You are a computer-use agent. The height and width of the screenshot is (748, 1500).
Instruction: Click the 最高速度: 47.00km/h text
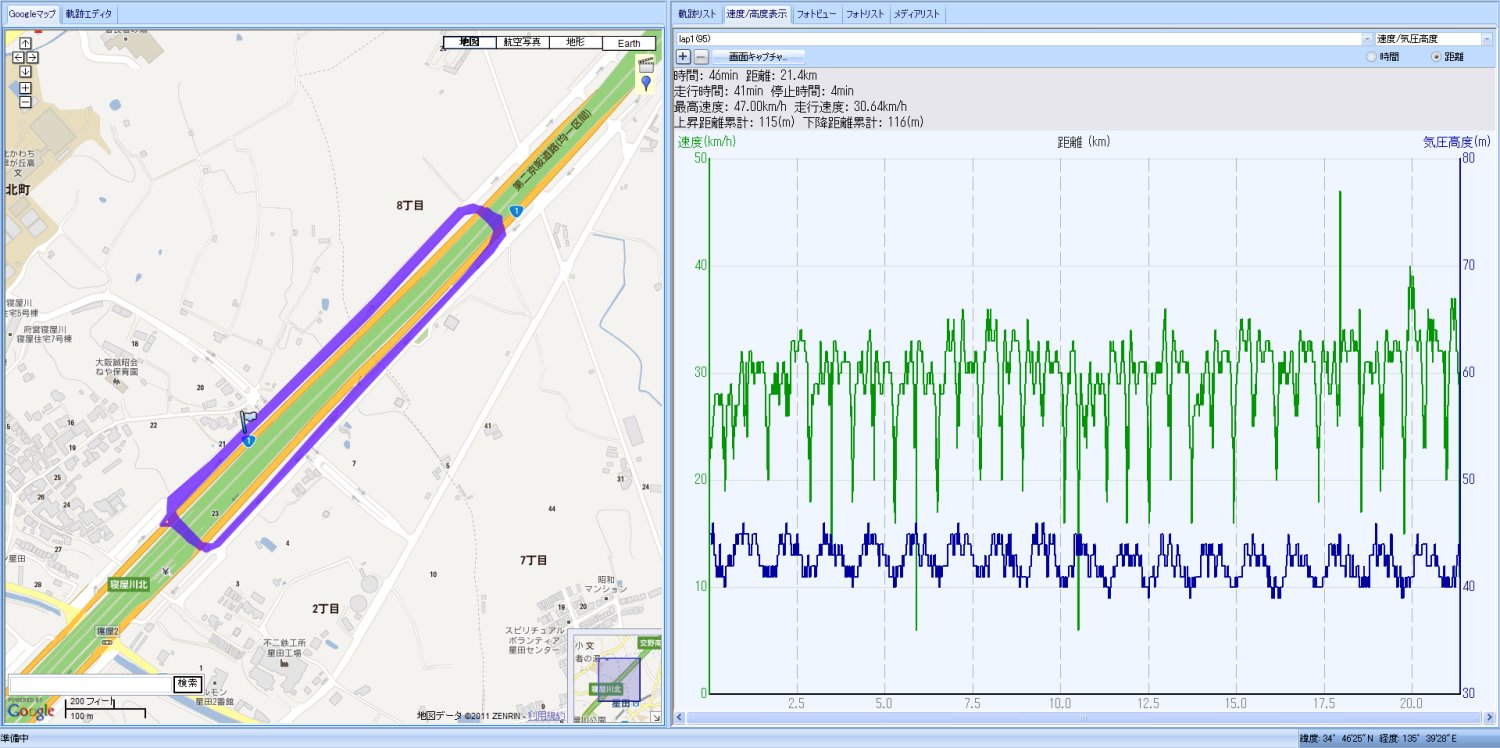[732, 106]
